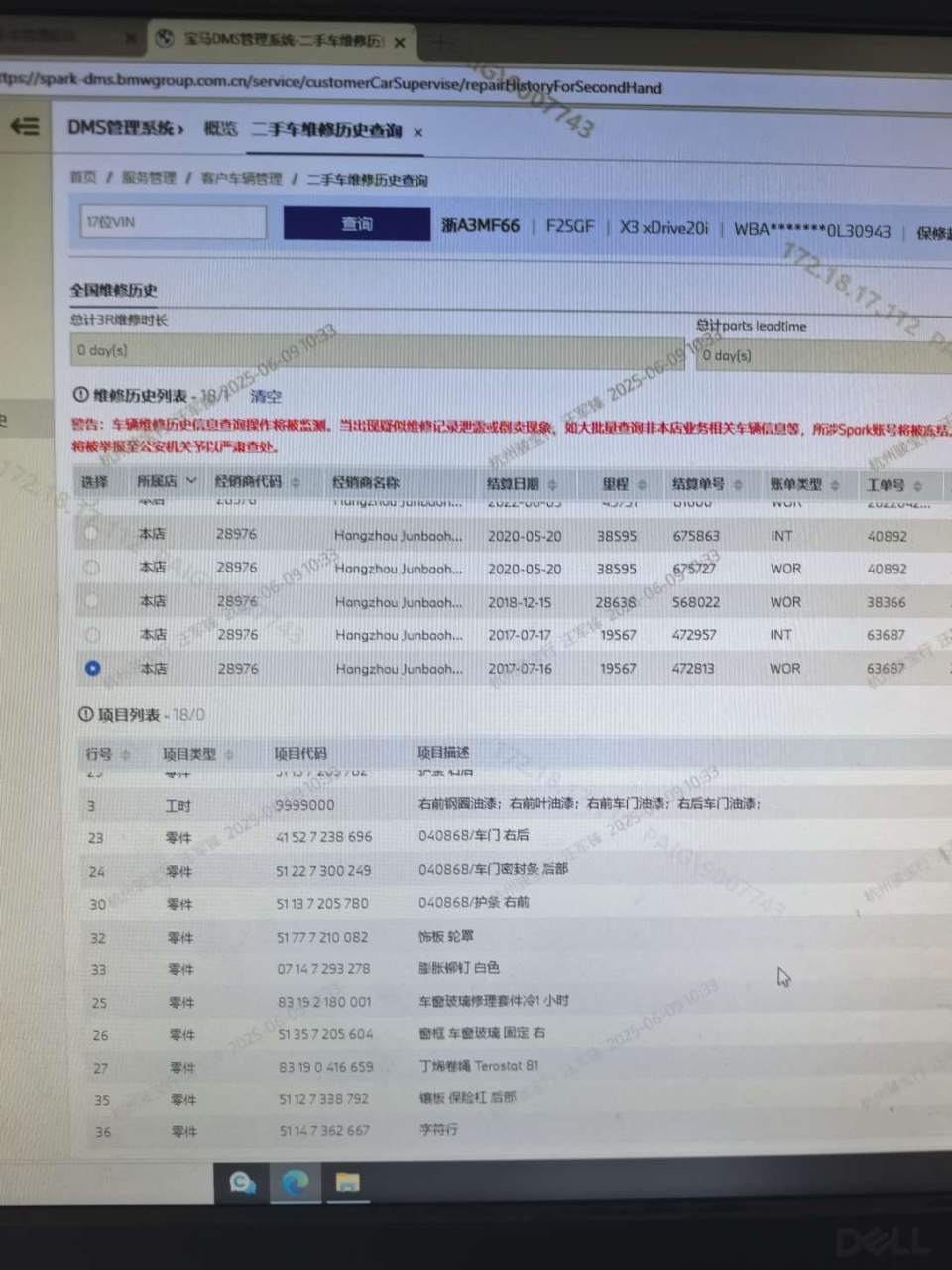The height and width of the screenshot is (1270, 952).
Task: Sort by 账单类型 using its sort icon
Action: (x=835, y=484)
